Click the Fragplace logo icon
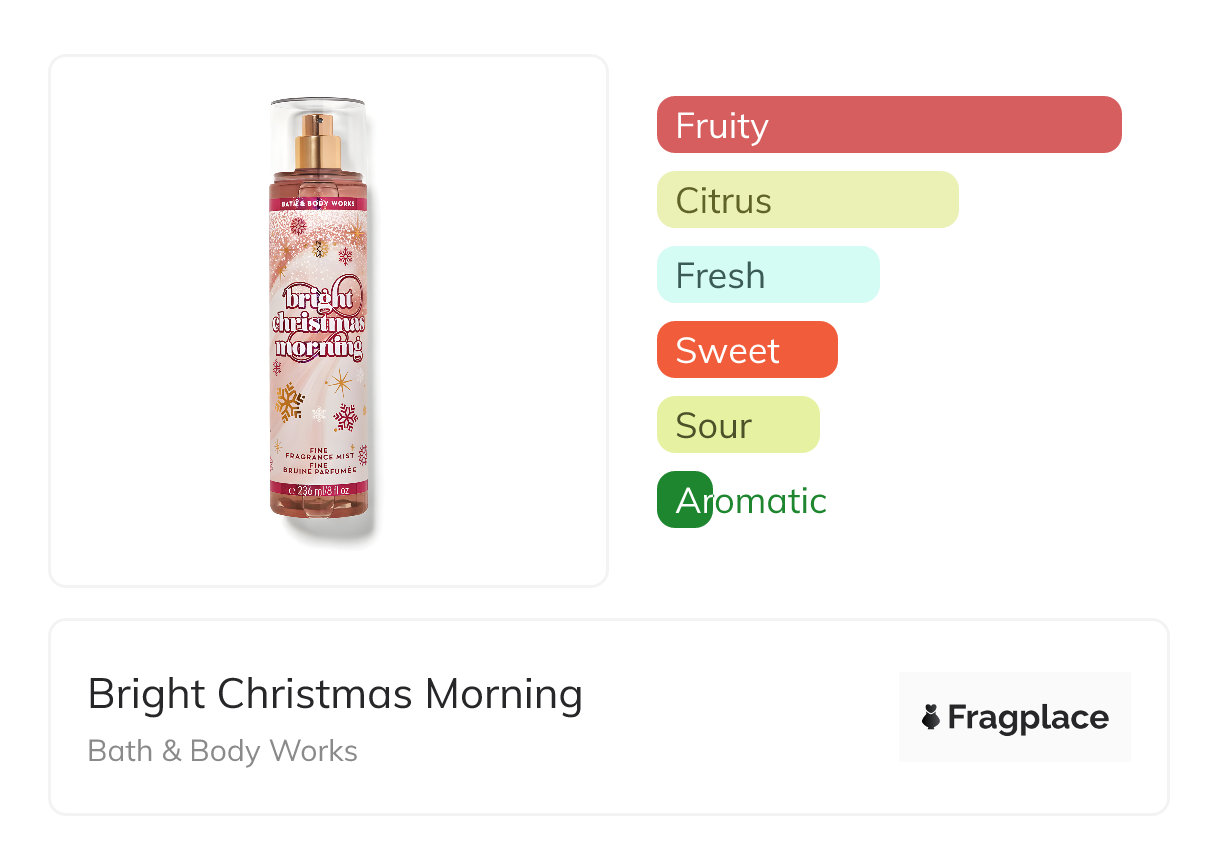 (931, 717)
